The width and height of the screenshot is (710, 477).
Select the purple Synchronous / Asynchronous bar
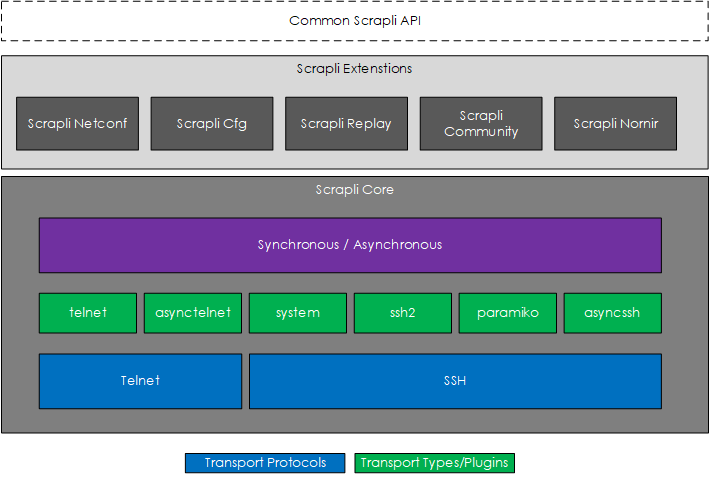click(x=350, y=245)
